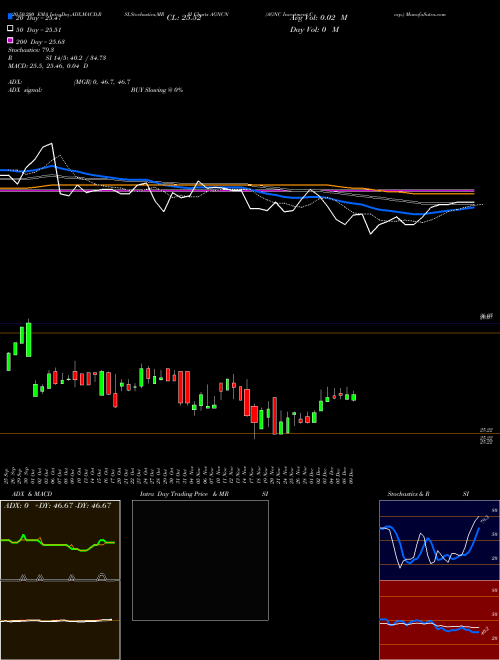
Task: Click the 'Stochastics & RSI' panel title
Action: pyautogui.click(x=428, y=494)
